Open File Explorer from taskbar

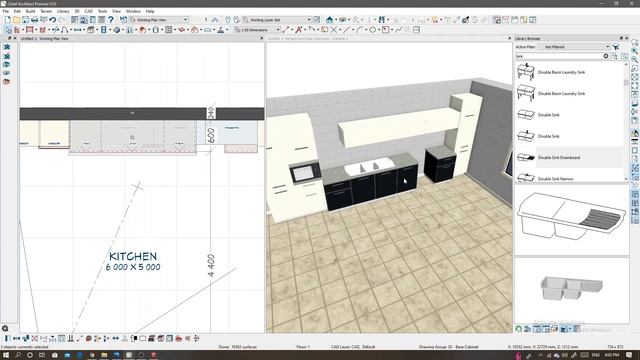point(104,355)
